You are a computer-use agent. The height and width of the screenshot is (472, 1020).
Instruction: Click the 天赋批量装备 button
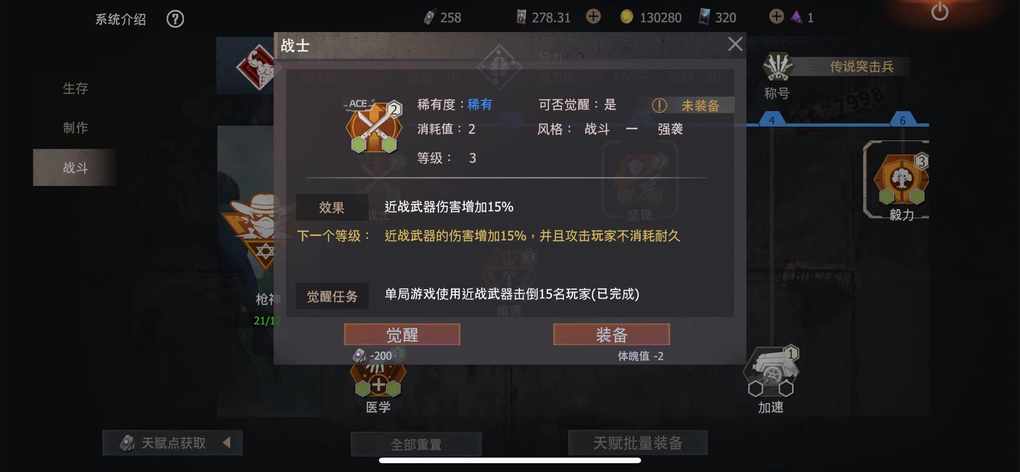(638, 443)
